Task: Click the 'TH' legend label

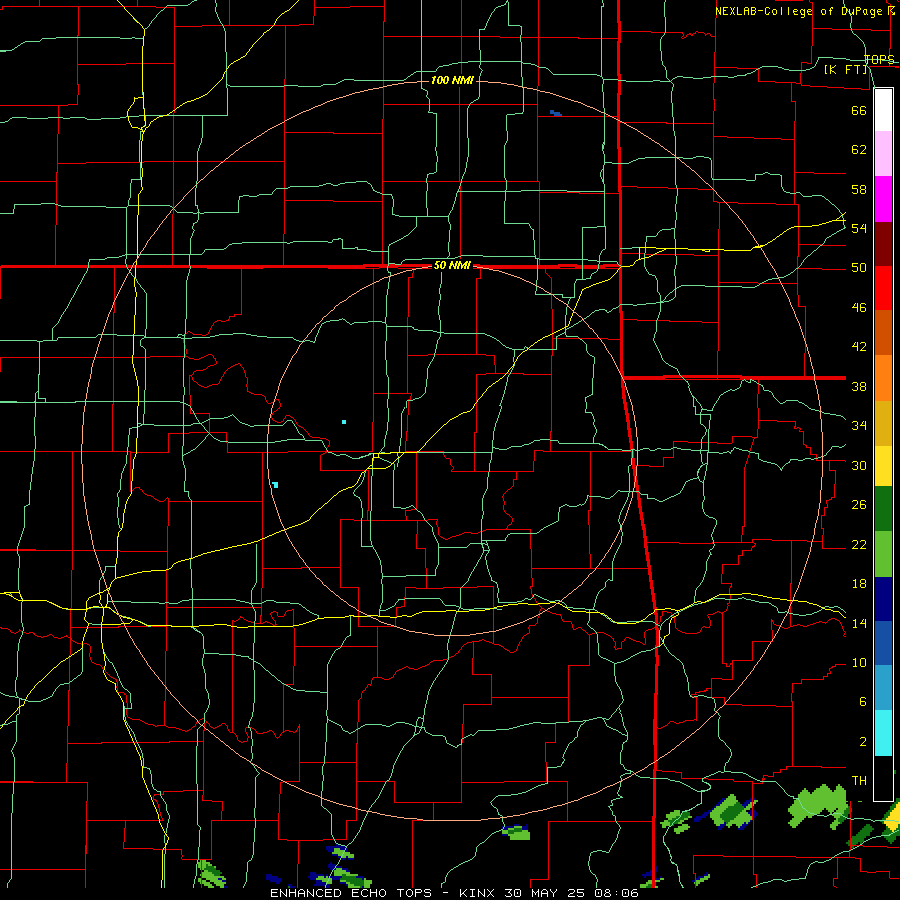Action: (x=859, y=781)
